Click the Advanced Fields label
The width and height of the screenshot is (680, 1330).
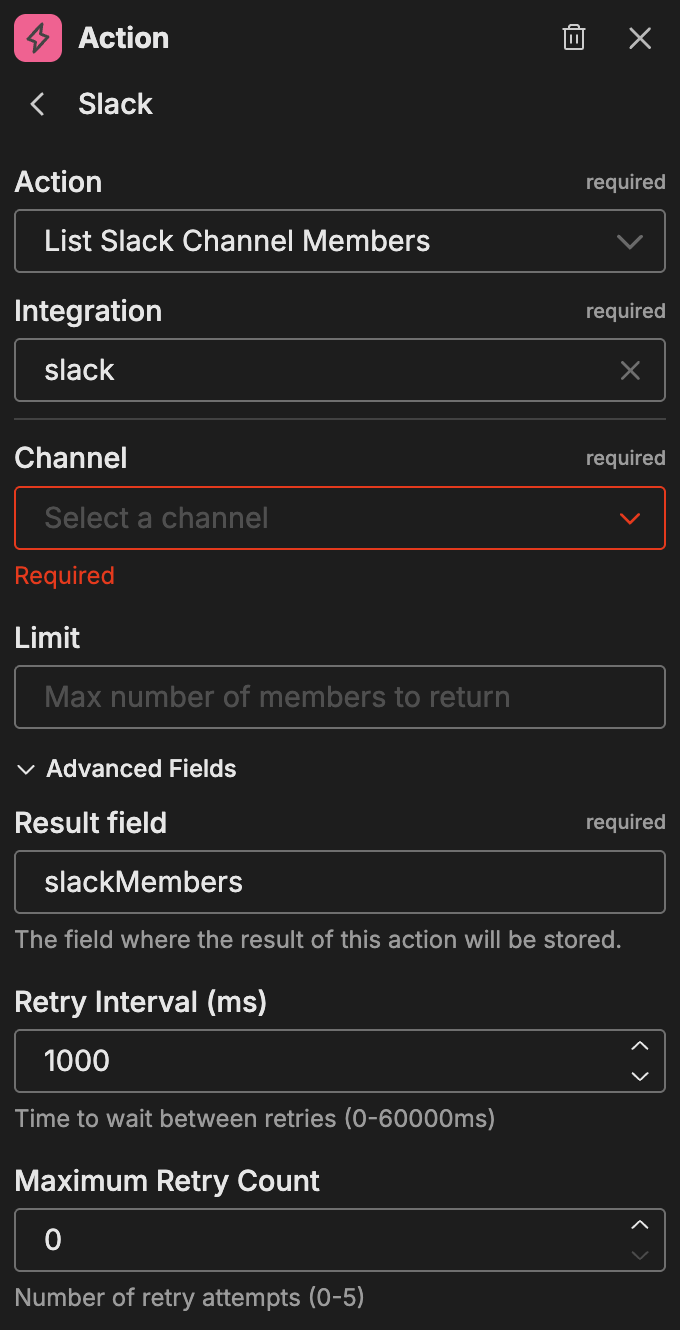pos(141,769)
